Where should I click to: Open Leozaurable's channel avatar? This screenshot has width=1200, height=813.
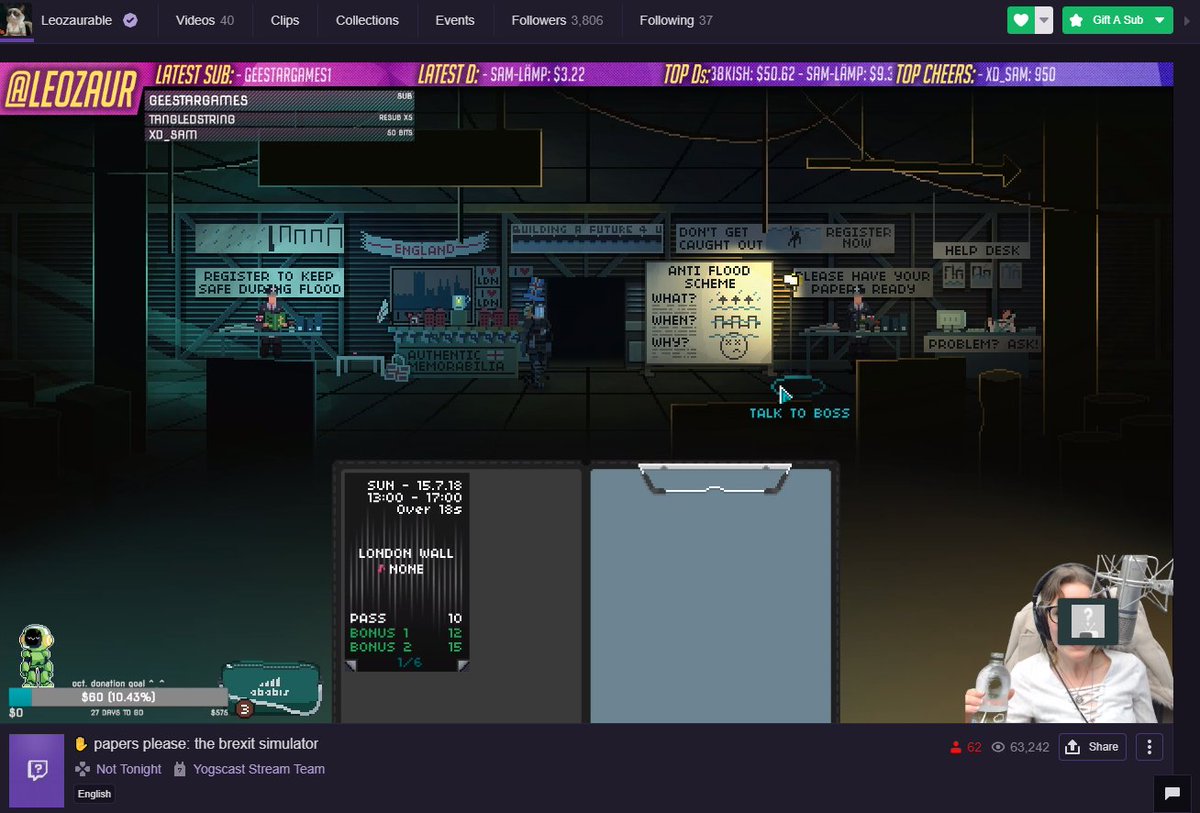pyautogui.click(x=17, y=19)
